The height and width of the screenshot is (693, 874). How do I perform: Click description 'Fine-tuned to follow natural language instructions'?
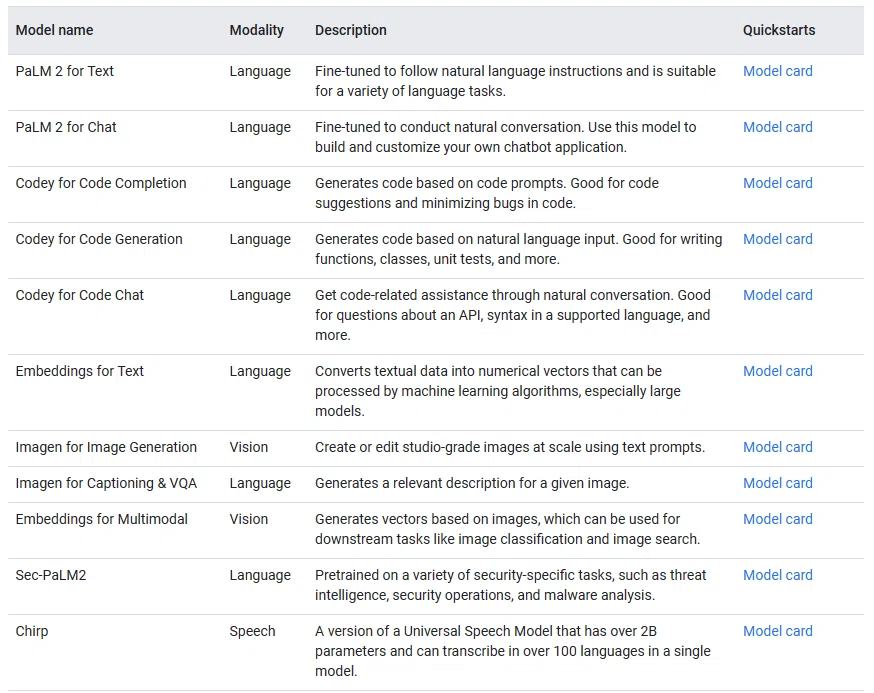pyautogui.click(x=516, y=81)
